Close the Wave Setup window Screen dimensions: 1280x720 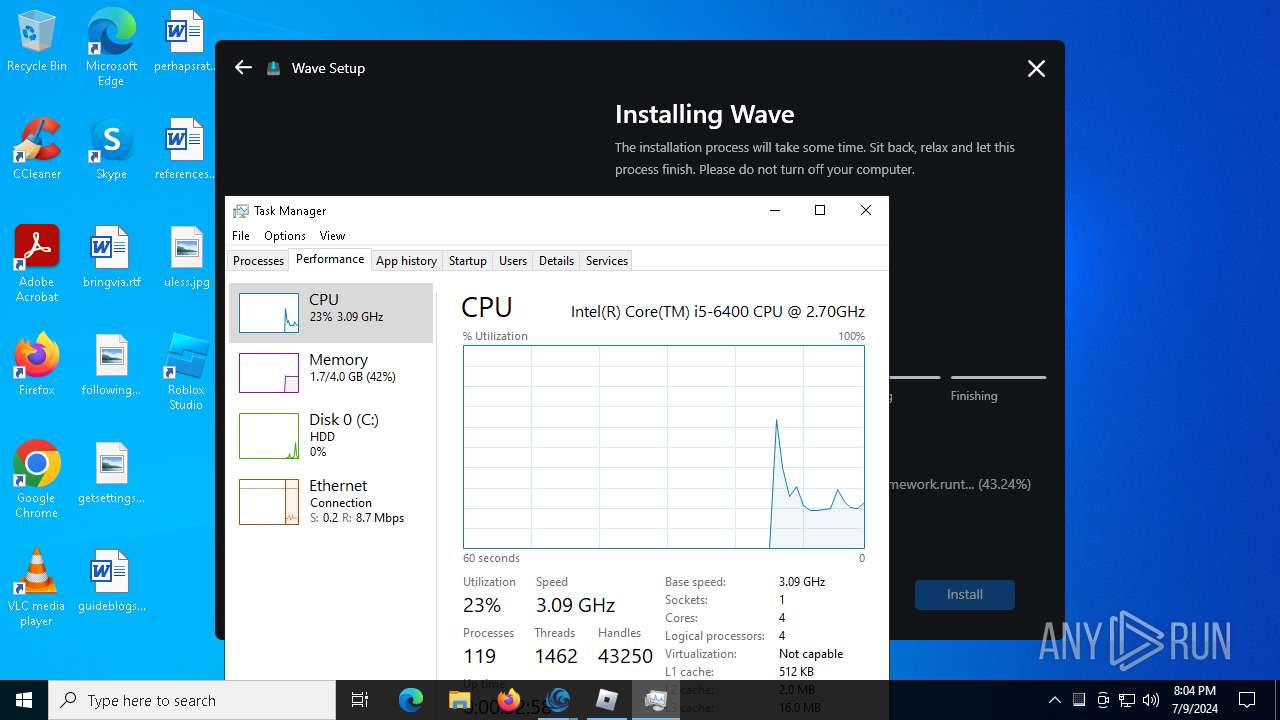click(1036, 68)
